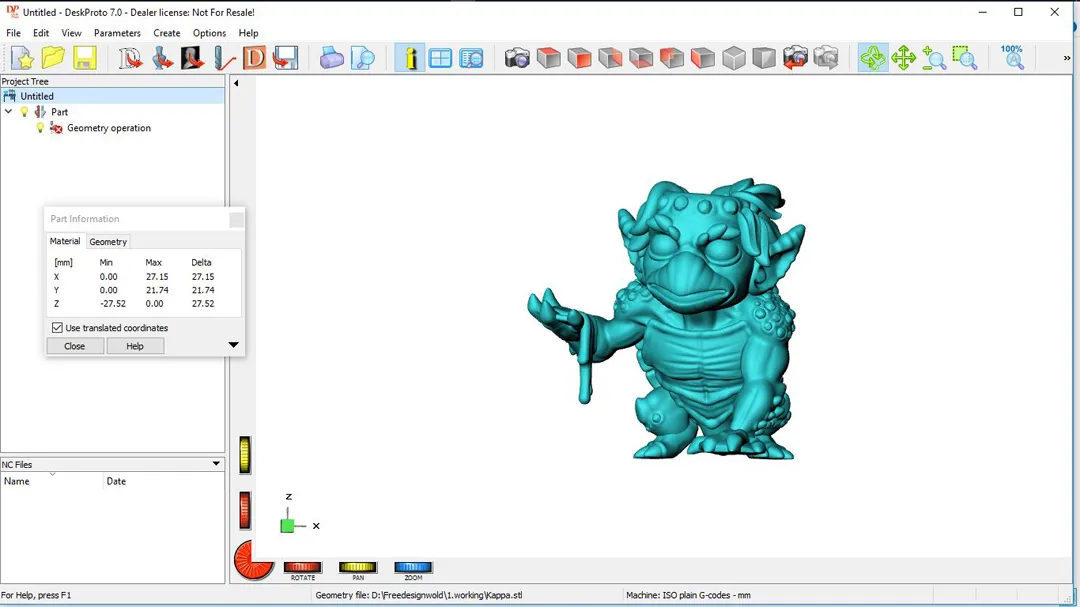Click the Print icon
This screenshot has height=607, width=1080.
point(331,58)
